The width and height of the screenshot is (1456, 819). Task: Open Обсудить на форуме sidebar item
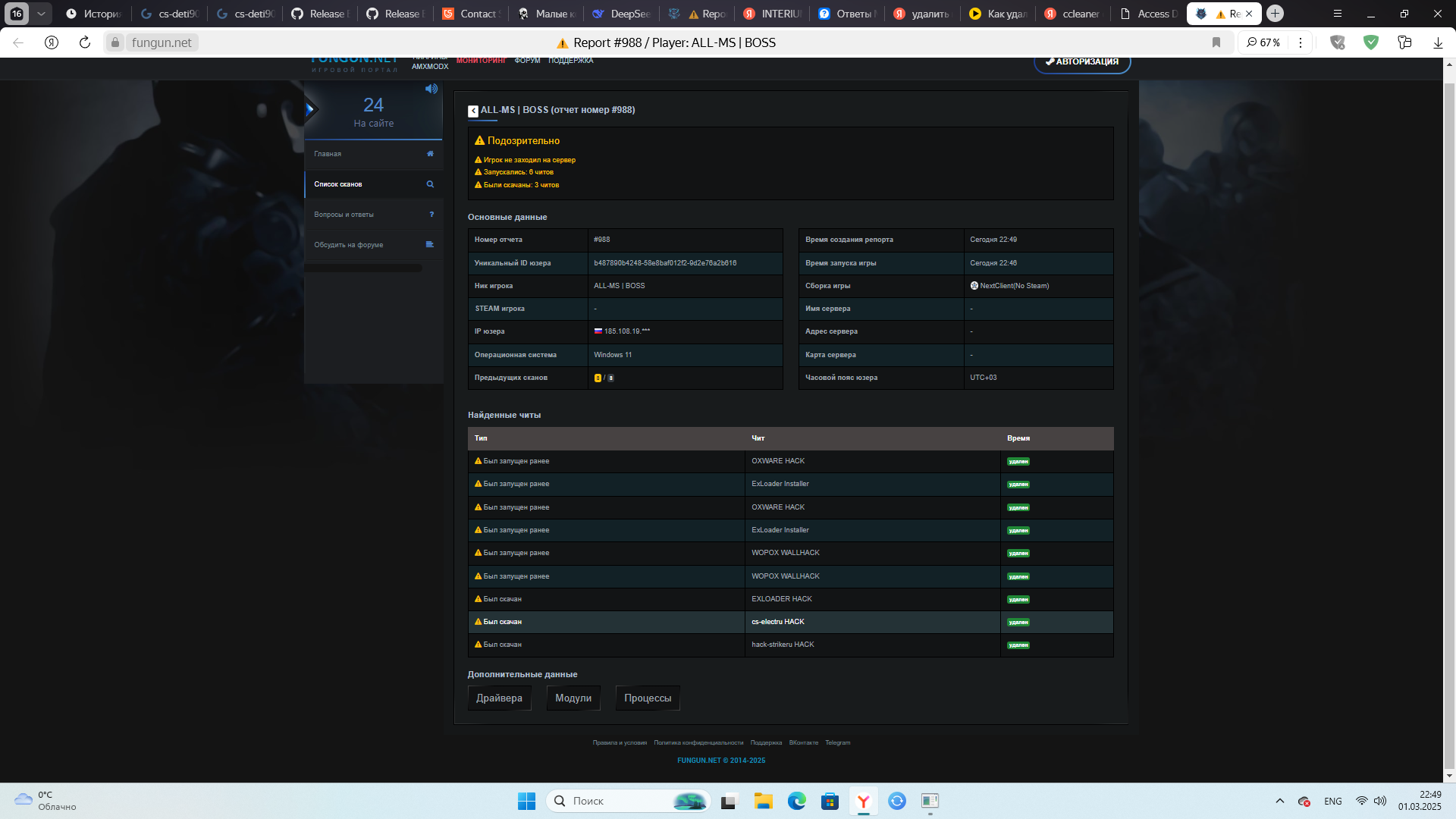[x=374, y=245]
